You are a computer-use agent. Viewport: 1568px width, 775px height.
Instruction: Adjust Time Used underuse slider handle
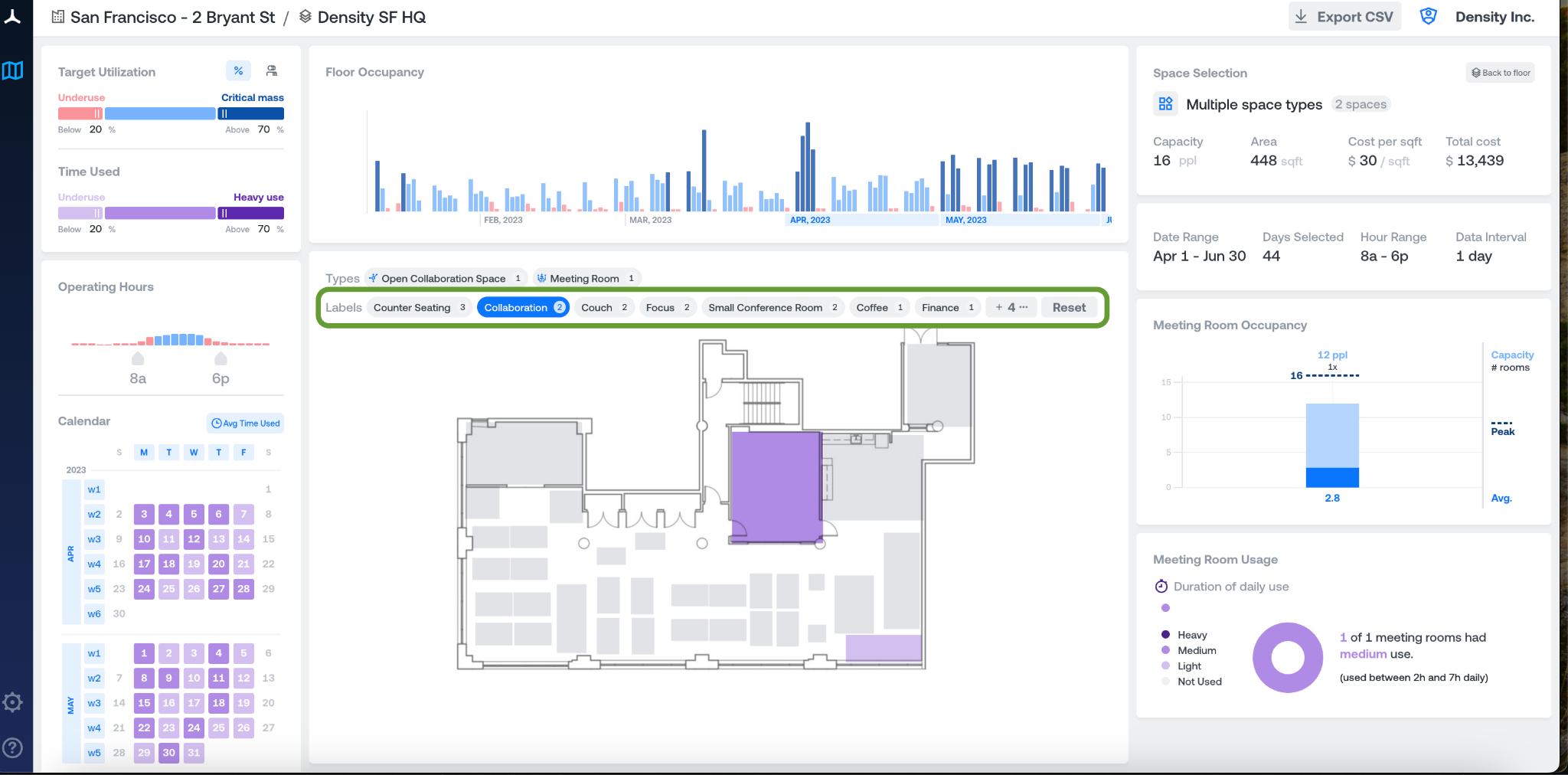97,213
